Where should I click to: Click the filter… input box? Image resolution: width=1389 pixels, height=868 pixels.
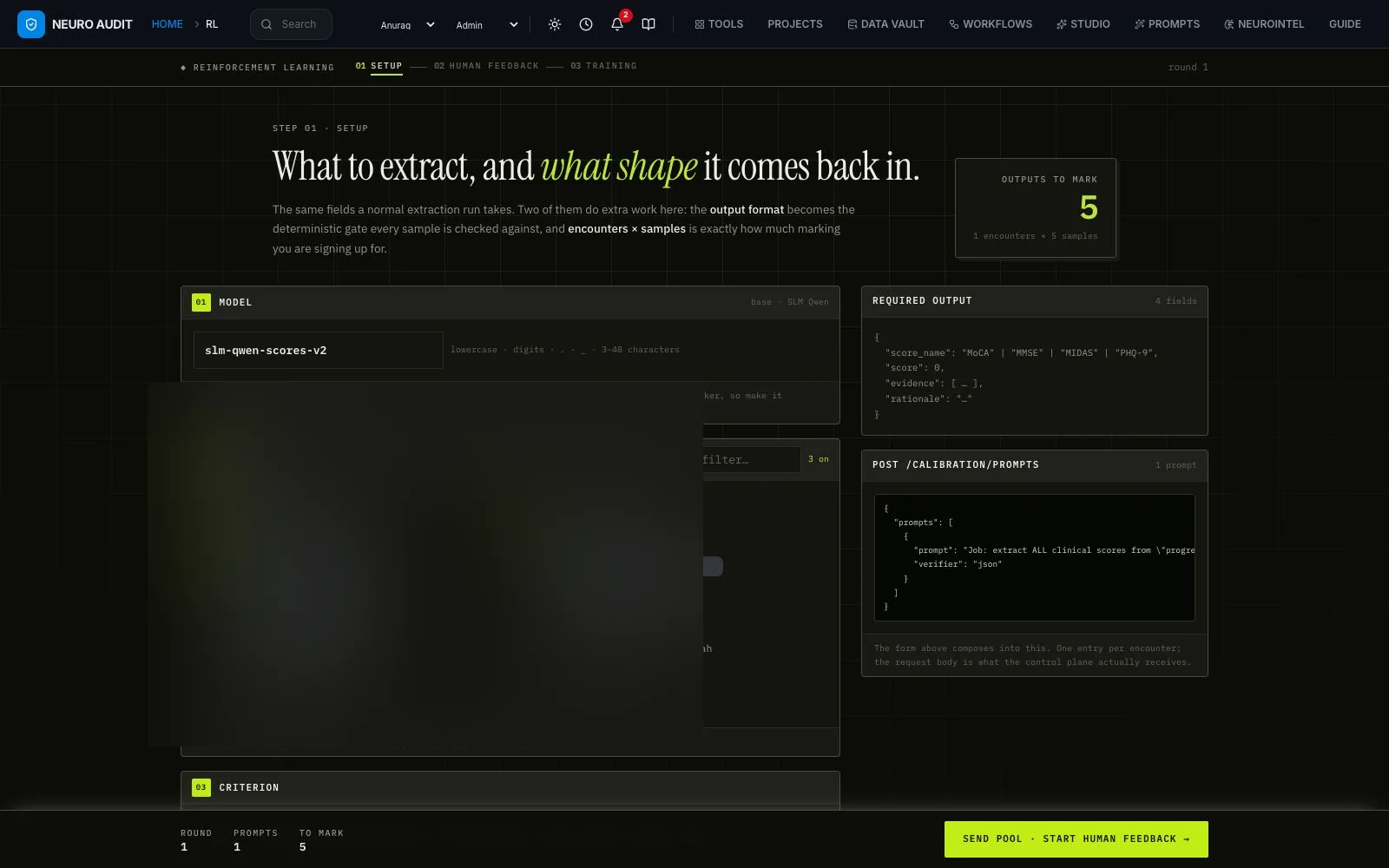click(751, 460)
